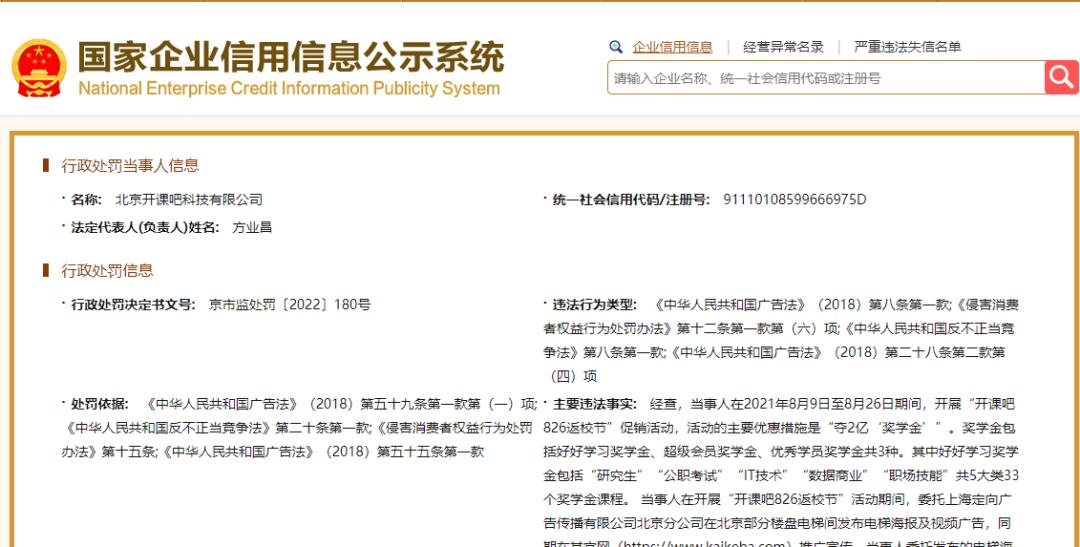
Task: Select the 行政处罚当事人信息 heading
Action: click(x=129, y=165)
